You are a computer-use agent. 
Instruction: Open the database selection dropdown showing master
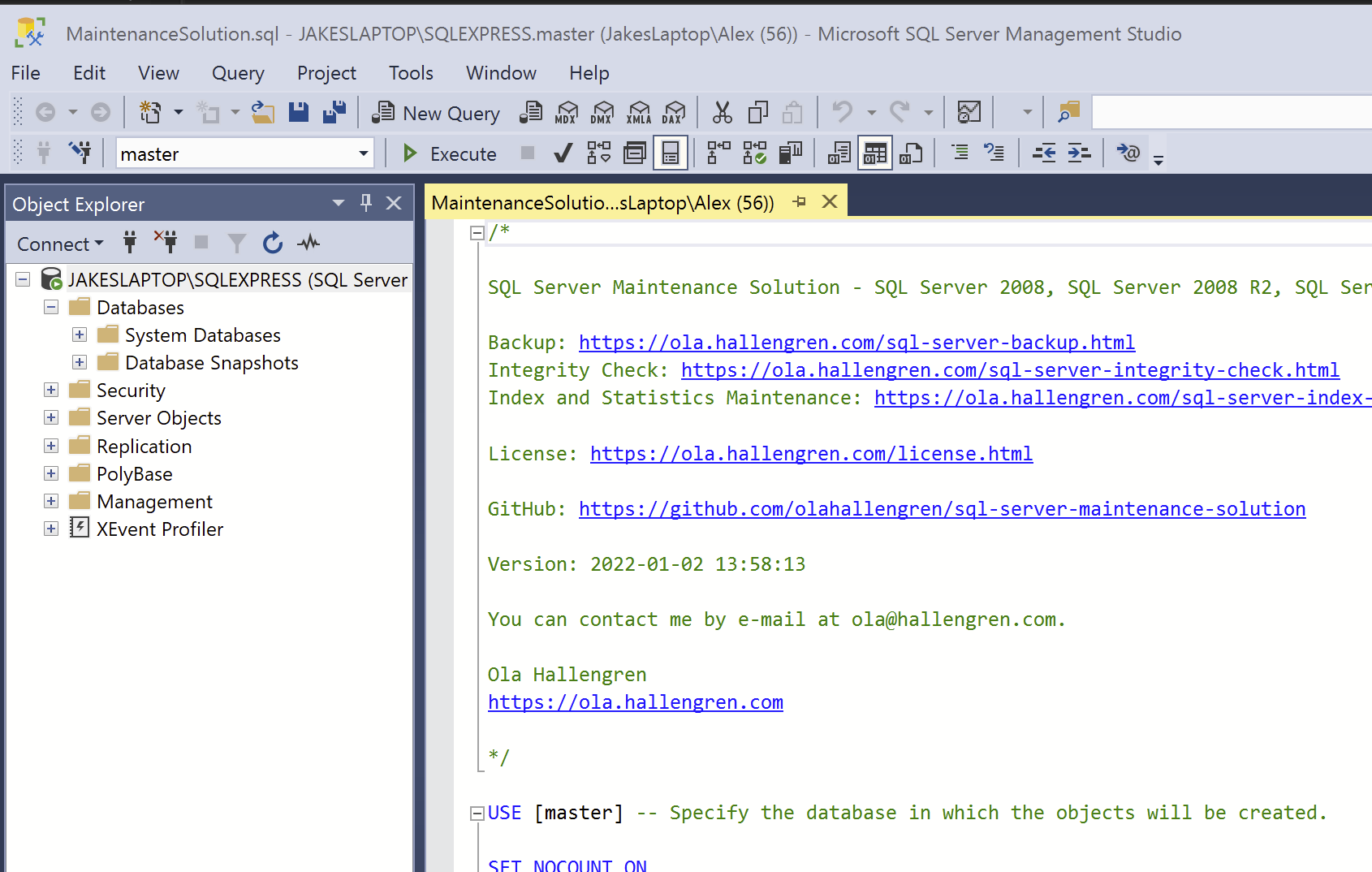click(x=363, y=153)
